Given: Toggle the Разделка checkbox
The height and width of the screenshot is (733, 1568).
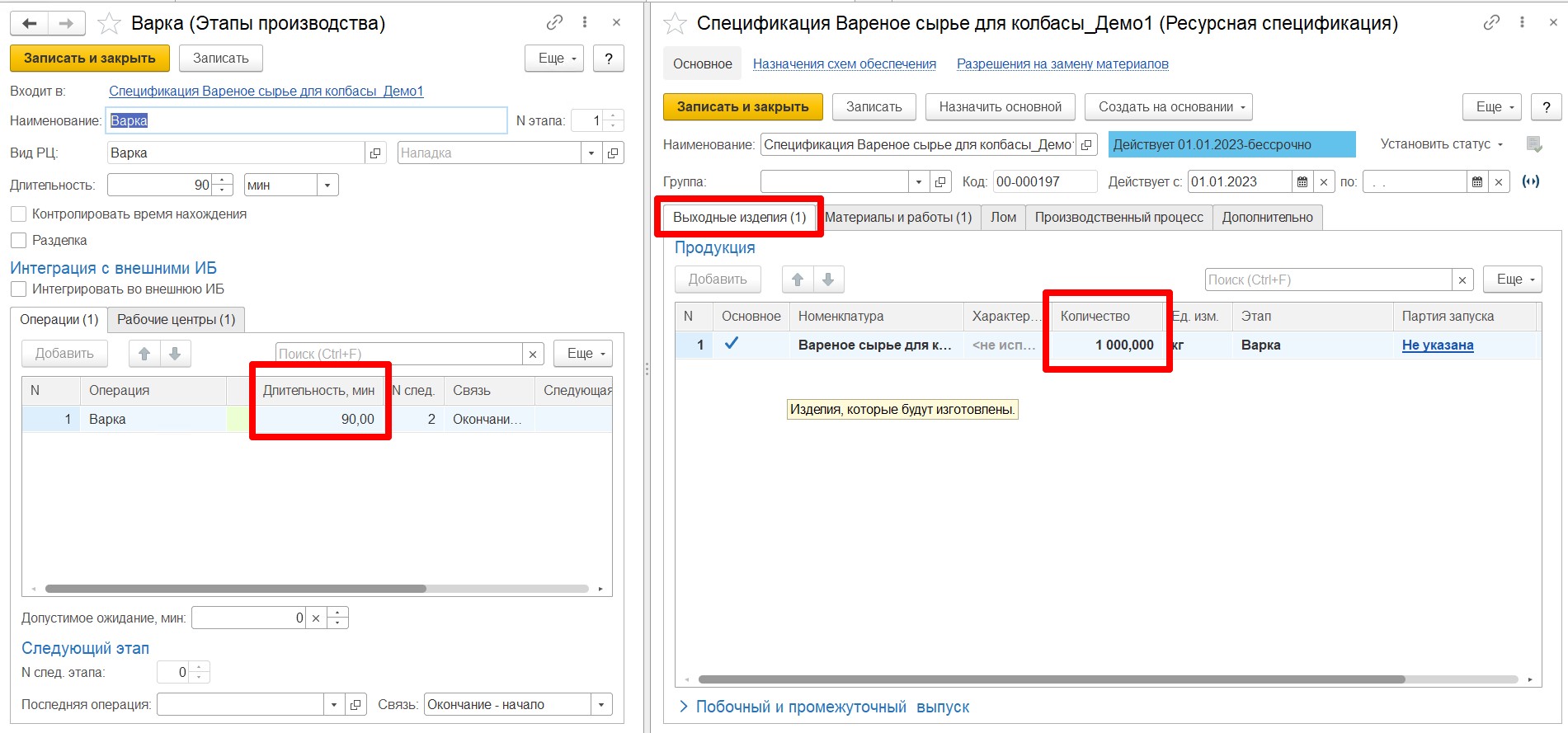Looking at the screenshot, I should pyautogui.click(x=18, y=241).
